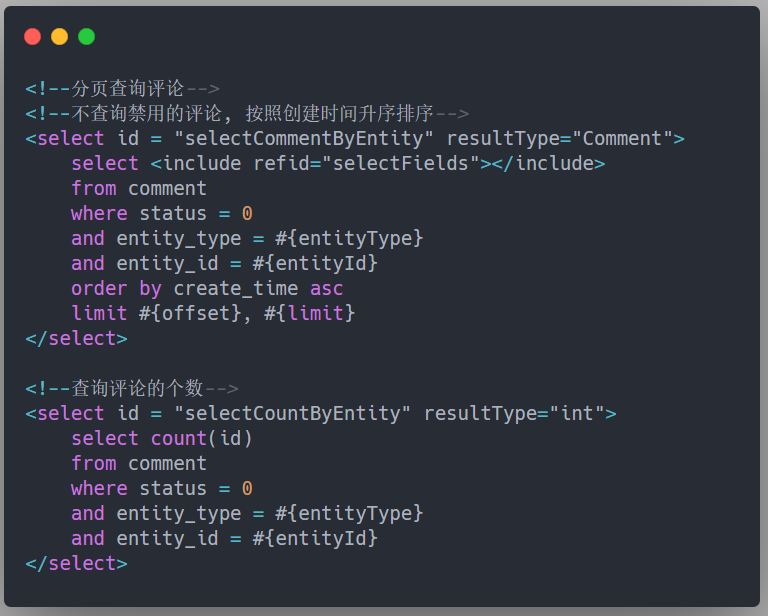Screen dimensions: 768x616
Task: Click the green maximize window dot
Action: coord(87,37)
